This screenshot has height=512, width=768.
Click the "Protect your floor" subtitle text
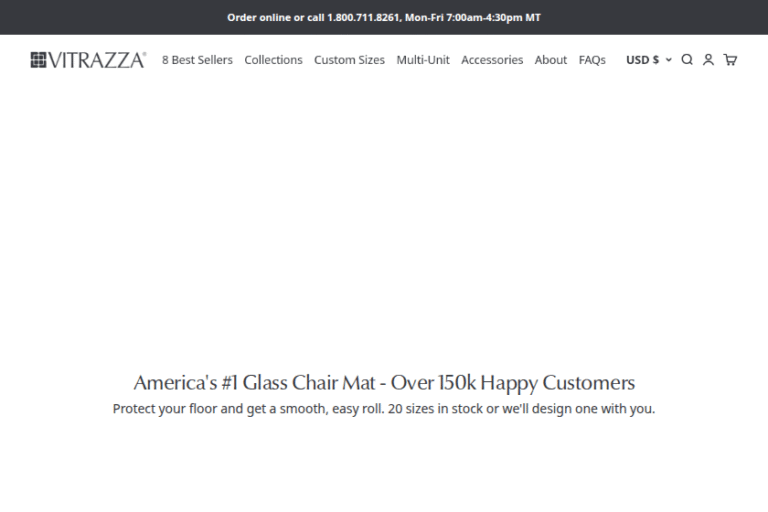(383, 409)
